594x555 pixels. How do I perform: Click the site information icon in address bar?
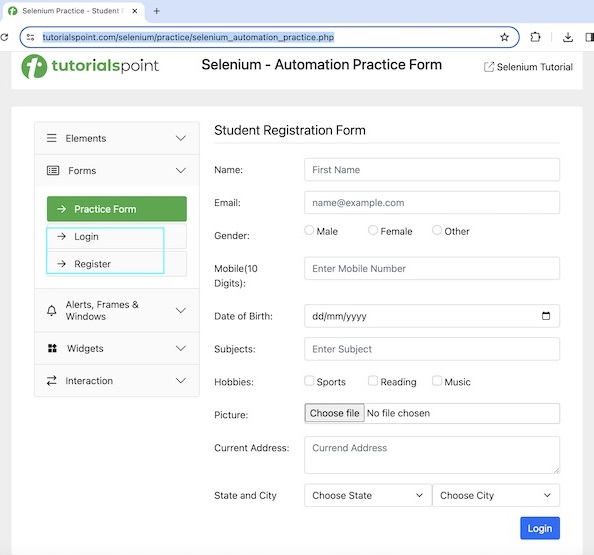click(31, 37)
